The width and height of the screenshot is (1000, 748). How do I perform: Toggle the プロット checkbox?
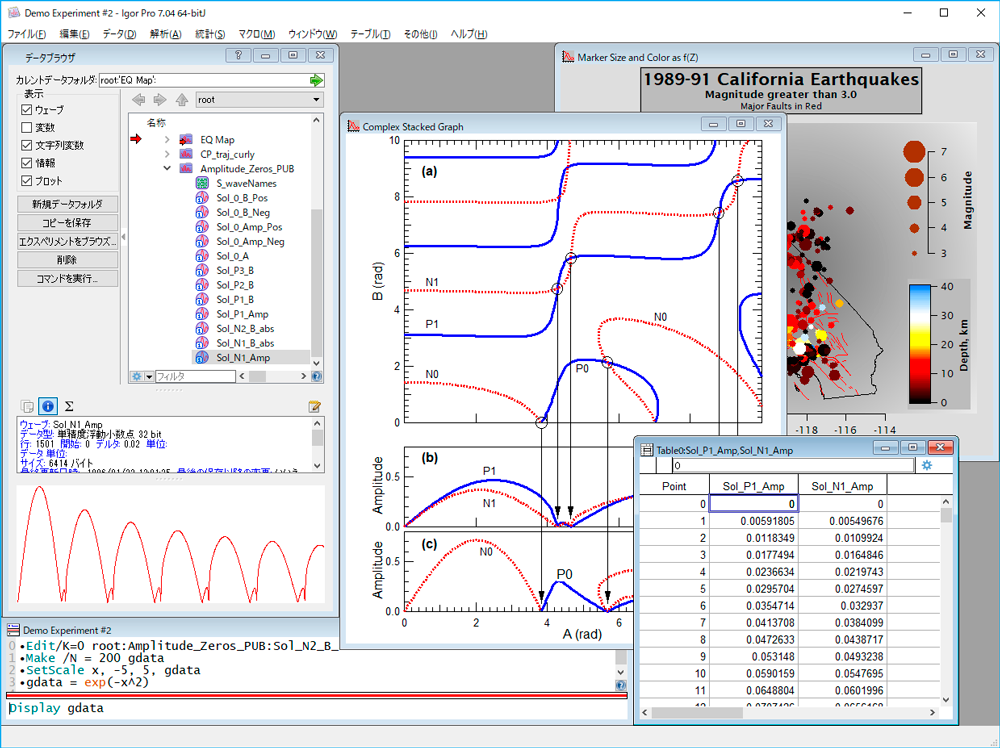27,180
